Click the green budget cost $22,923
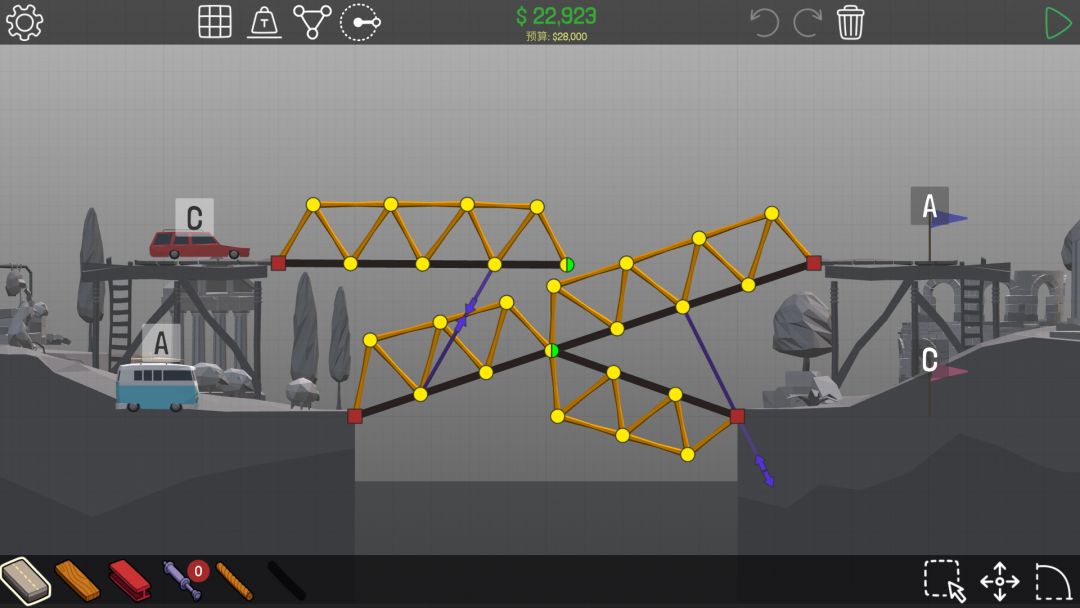Image resolution: width=1080 pixels, height=608 pixels. coord(556,16)
